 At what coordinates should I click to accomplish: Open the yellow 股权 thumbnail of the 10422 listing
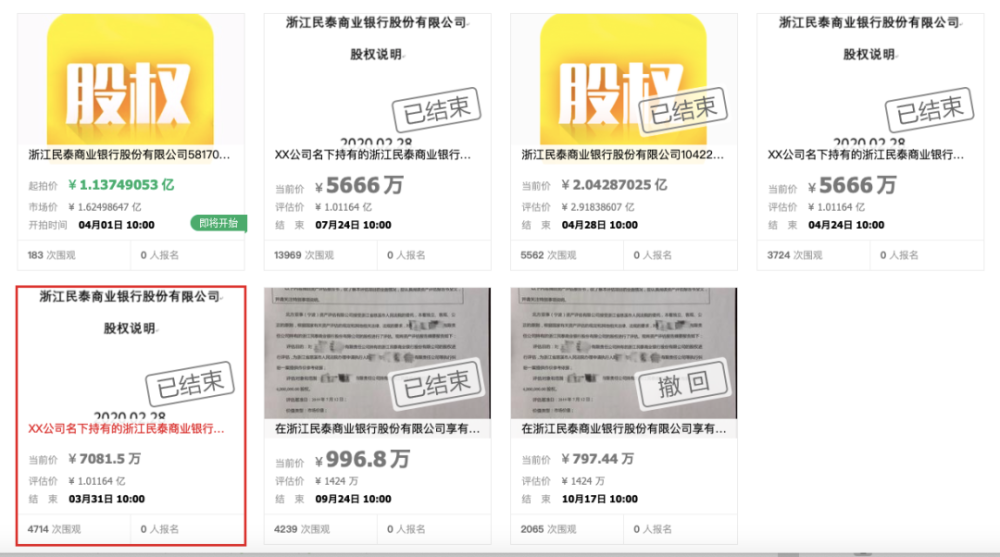click(x=624, y=80)
